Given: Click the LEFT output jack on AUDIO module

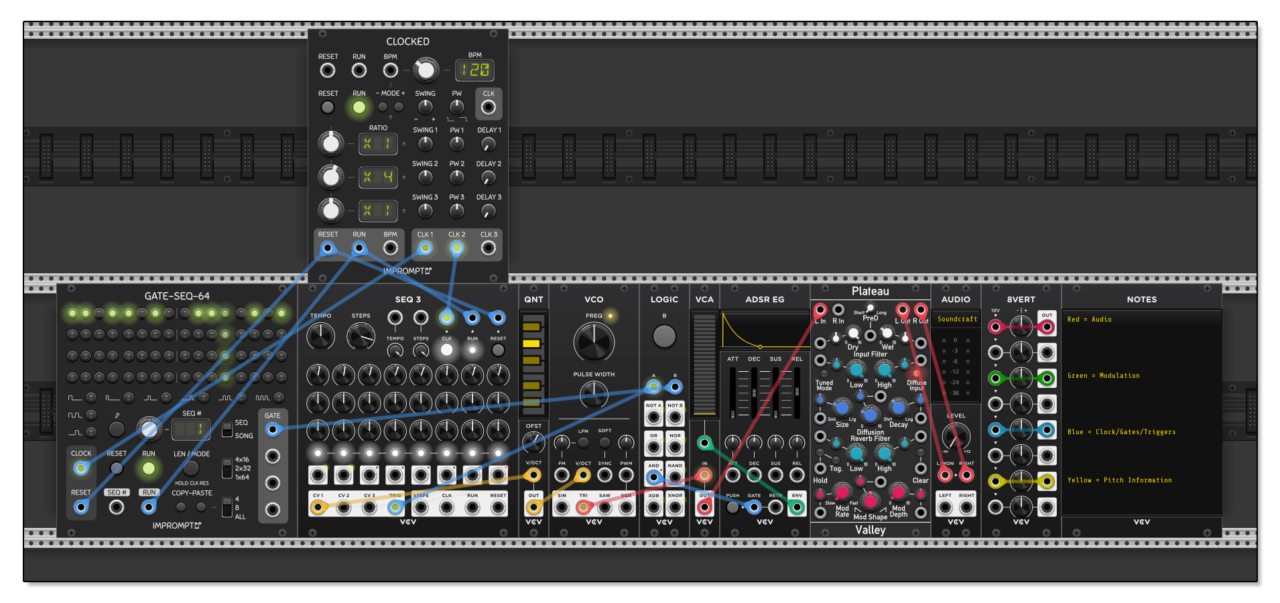Looking at the screenshot, I should pos(945,507).
